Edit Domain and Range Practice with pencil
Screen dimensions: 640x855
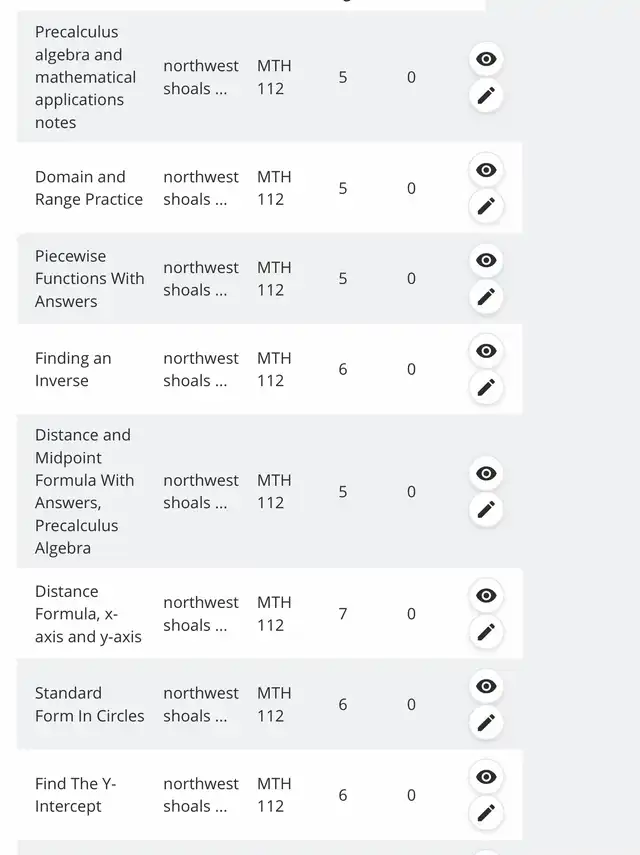486,206
